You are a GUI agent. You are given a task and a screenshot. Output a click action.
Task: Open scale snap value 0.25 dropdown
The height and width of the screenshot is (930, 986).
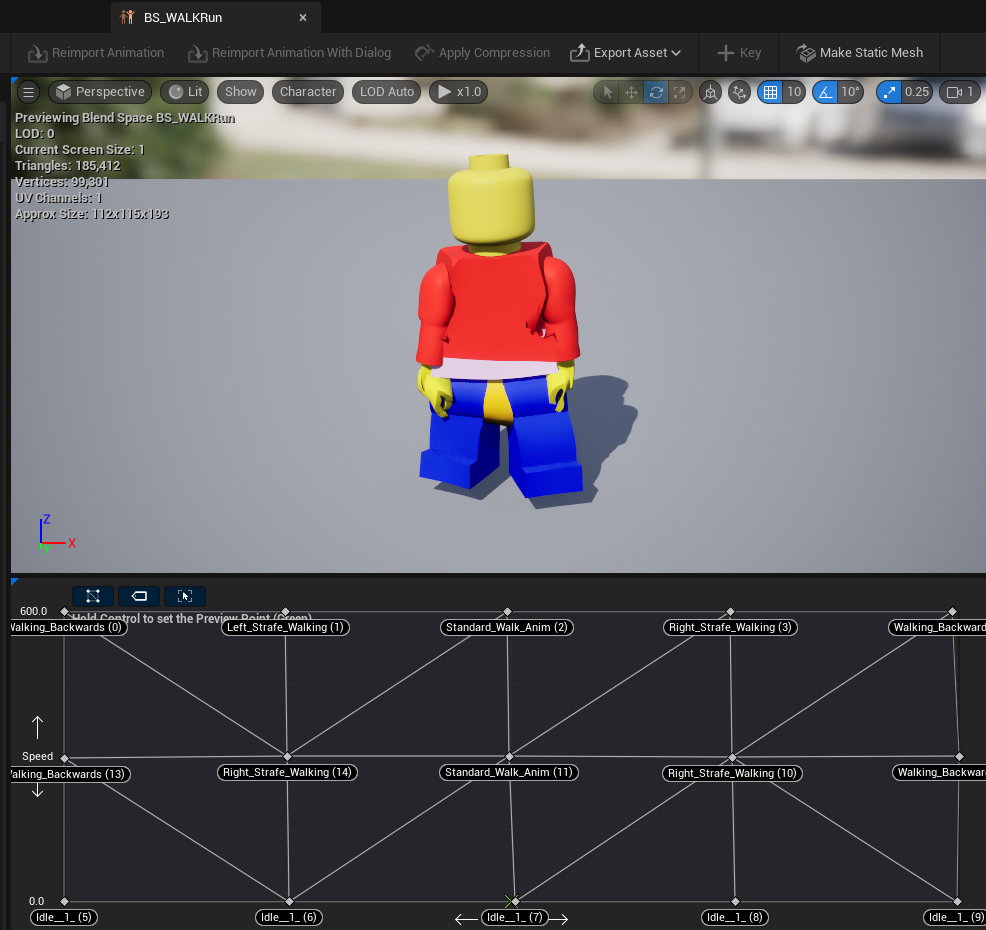(917, 92)
